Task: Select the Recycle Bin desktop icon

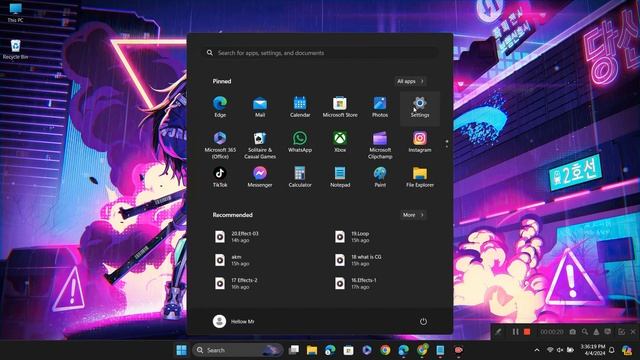Action: point(15,49)
